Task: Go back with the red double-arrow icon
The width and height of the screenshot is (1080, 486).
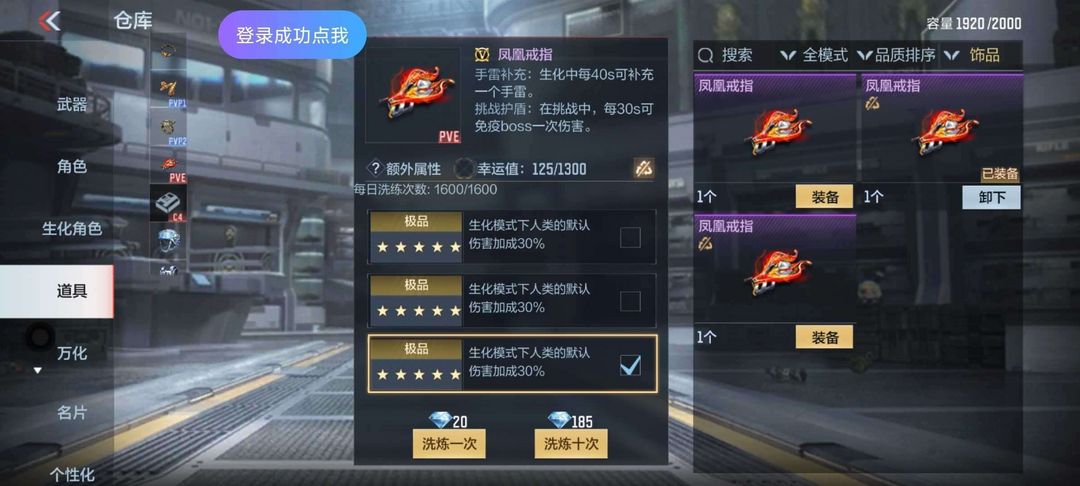Action: [x=49, y=21]
